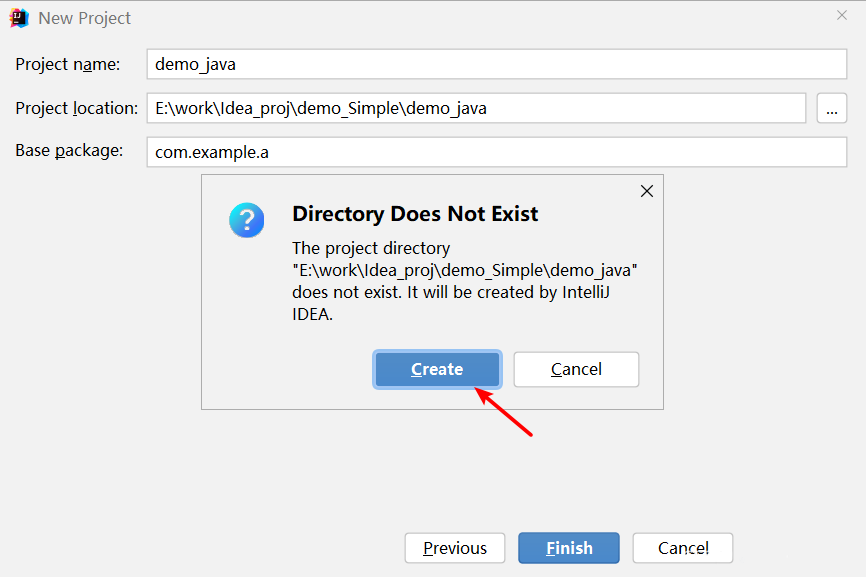Screen dimensions: 866x577
Task: Click the red arrow annotation below Create
Action: pos(503,412)
